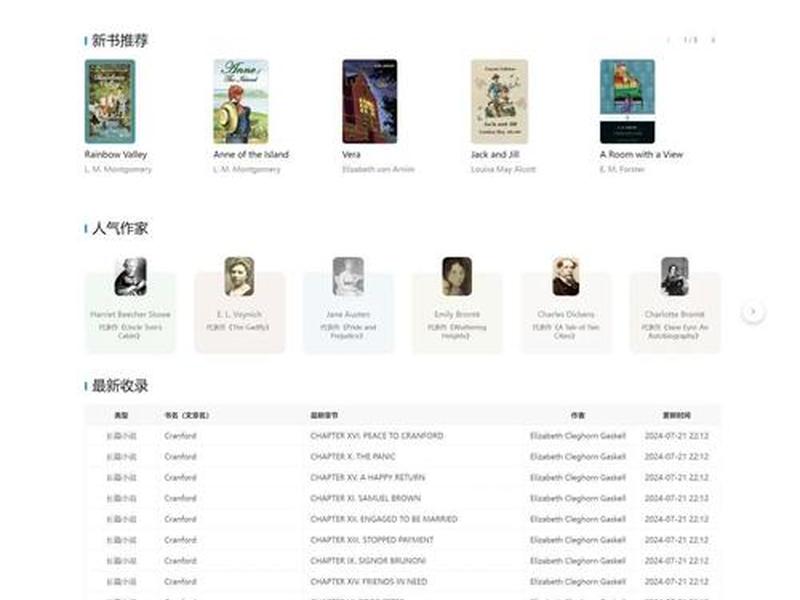
Task: Open Wuthering Heights representative work
Action: pyautogui.click(x=457, y=331)
